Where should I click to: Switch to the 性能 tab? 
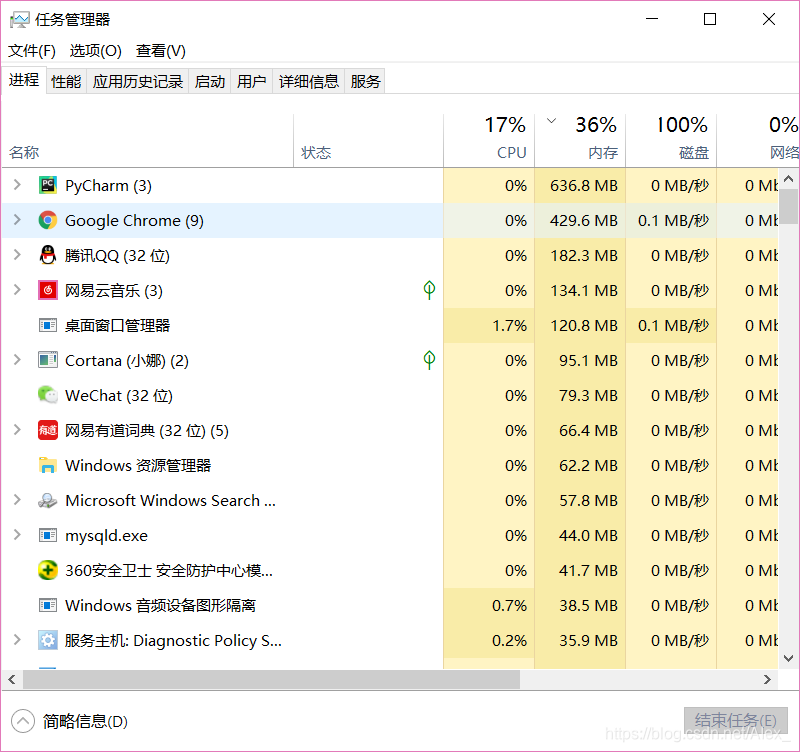[65, 80]
